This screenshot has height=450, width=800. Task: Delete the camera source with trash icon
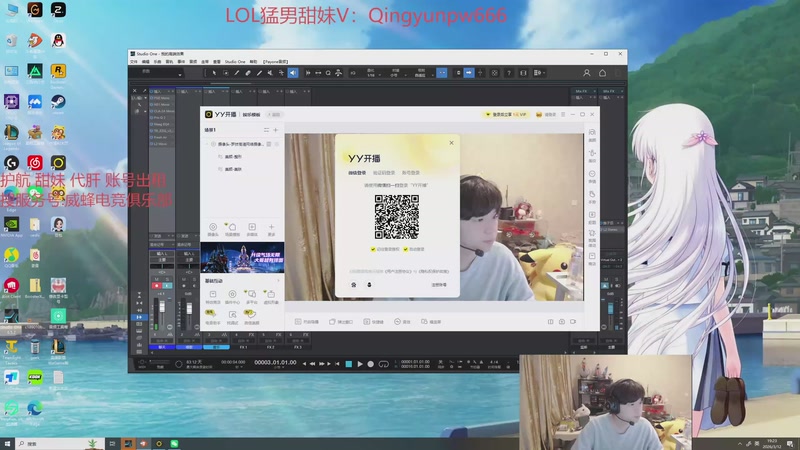pyautogui.click(x=269, y=144)
